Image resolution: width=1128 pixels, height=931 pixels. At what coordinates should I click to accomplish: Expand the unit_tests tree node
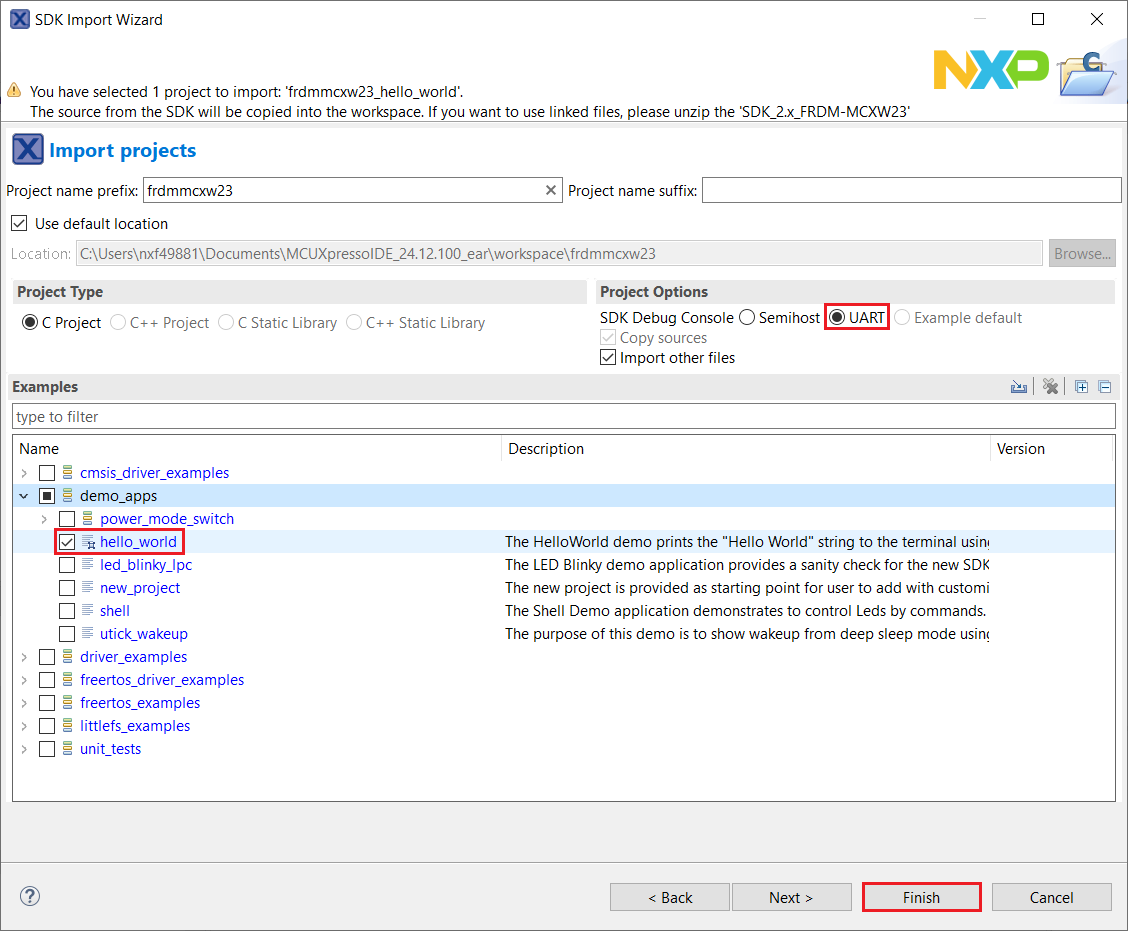pos(24,749)
